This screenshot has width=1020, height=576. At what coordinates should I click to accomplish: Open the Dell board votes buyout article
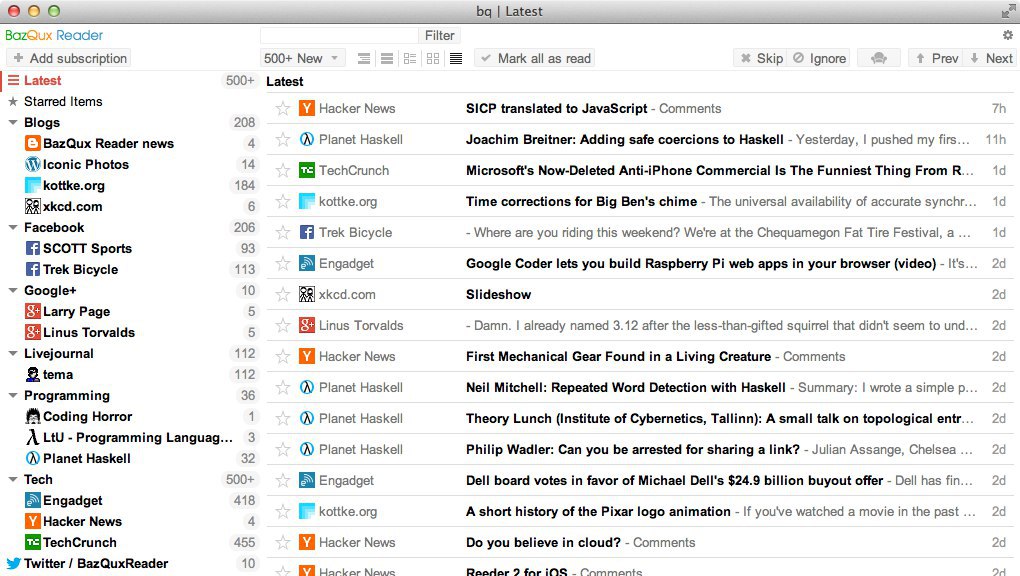pos(640,480)
